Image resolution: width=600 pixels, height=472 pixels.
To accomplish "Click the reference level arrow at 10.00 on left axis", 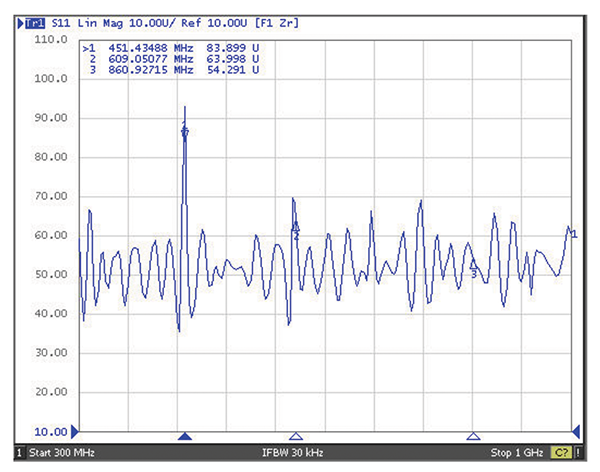I will 73,432.
